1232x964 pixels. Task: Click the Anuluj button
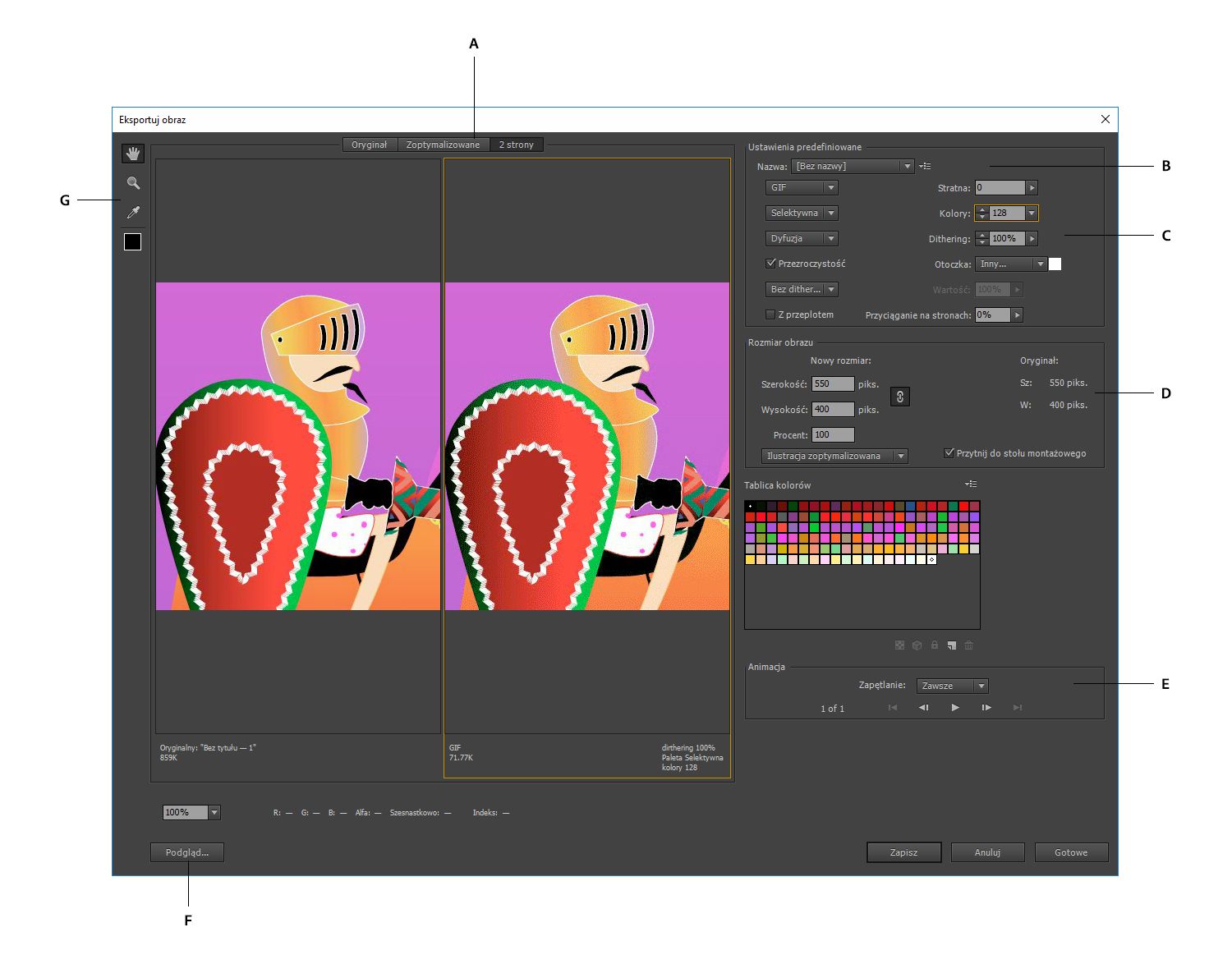click(x=987, y=852)
